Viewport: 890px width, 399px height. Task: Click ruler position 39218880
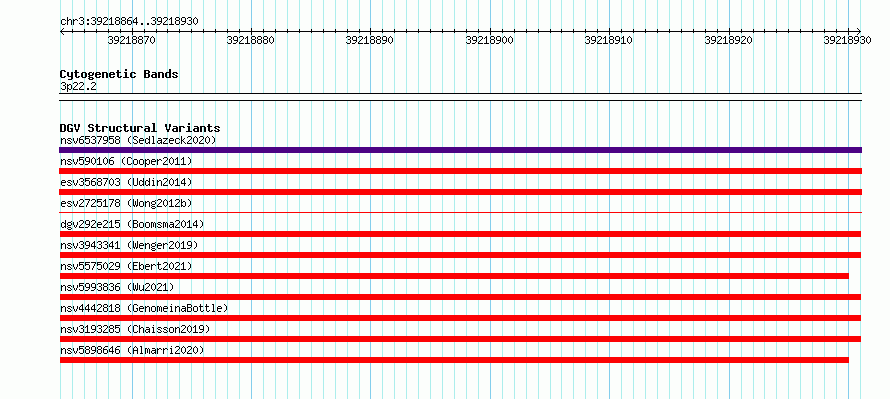[250, 40]
